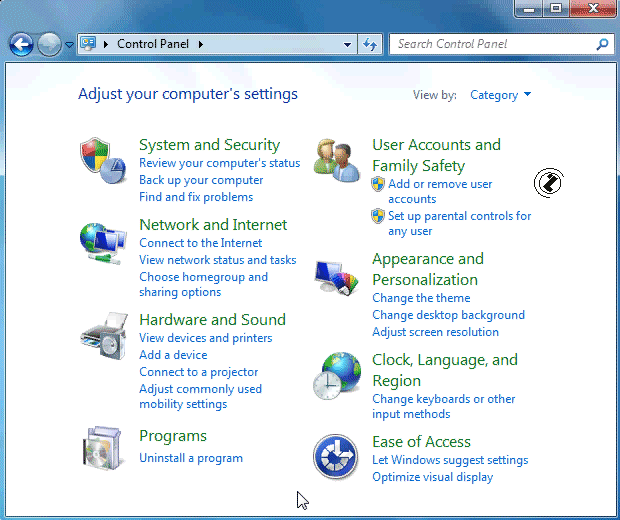Click the refresh icon beside address bar

[370, 44]
